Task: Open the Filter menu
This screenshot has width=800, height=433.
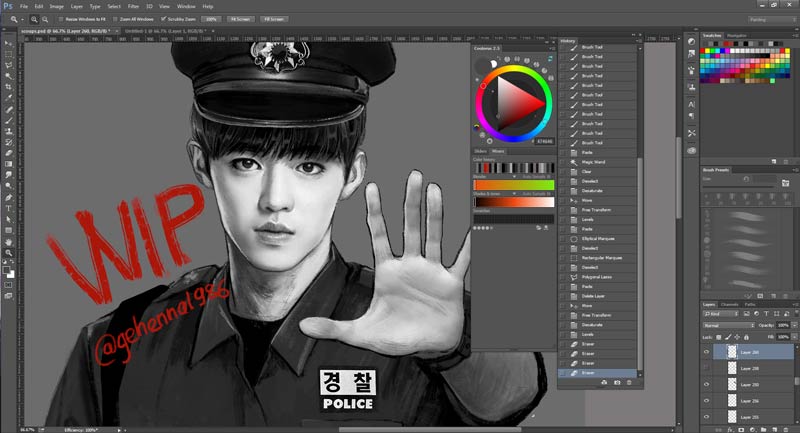Action: [x=133, y=7]
